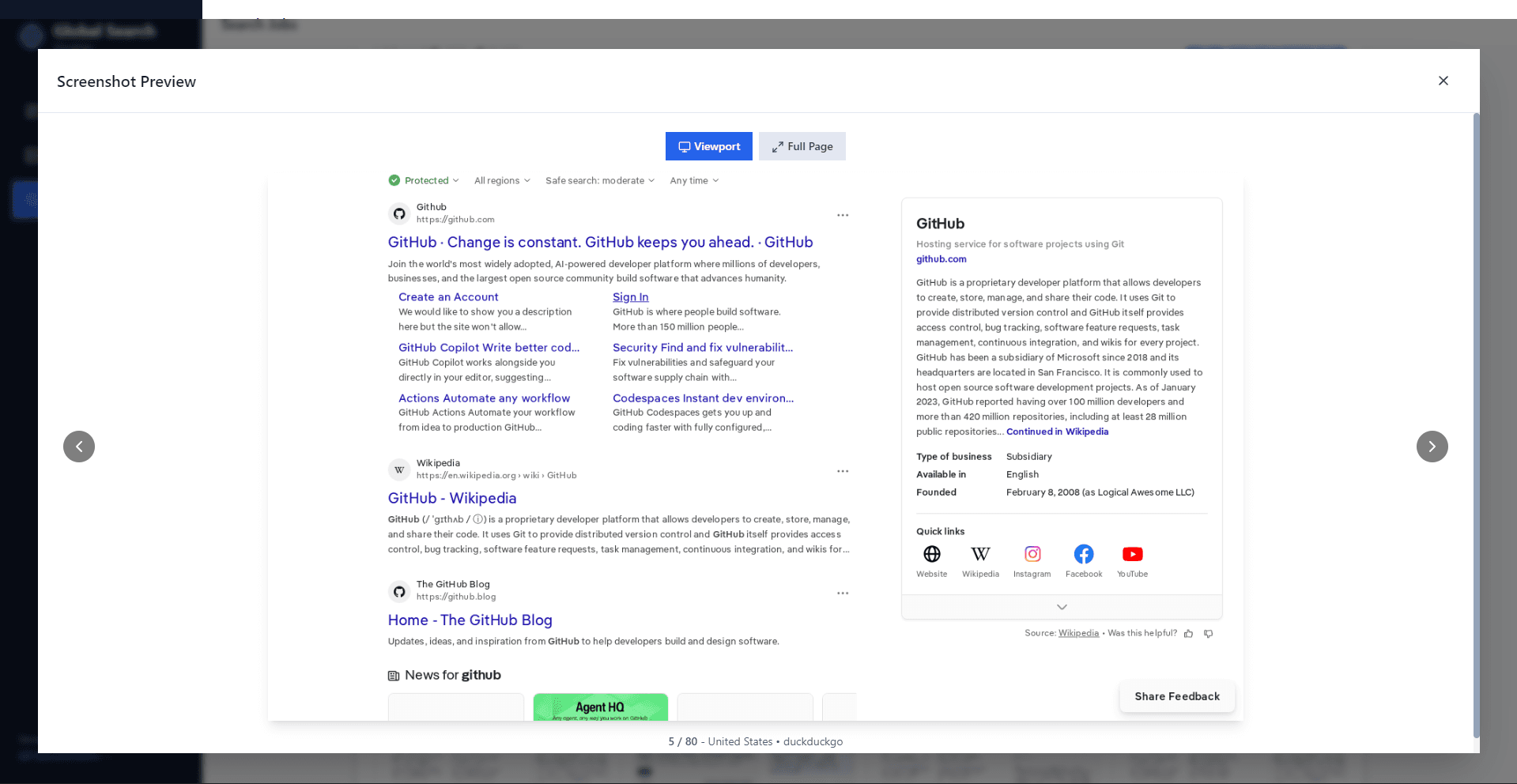Open the Wikipedia quick link icon
Screen dimensions: 1517x784
980,554
